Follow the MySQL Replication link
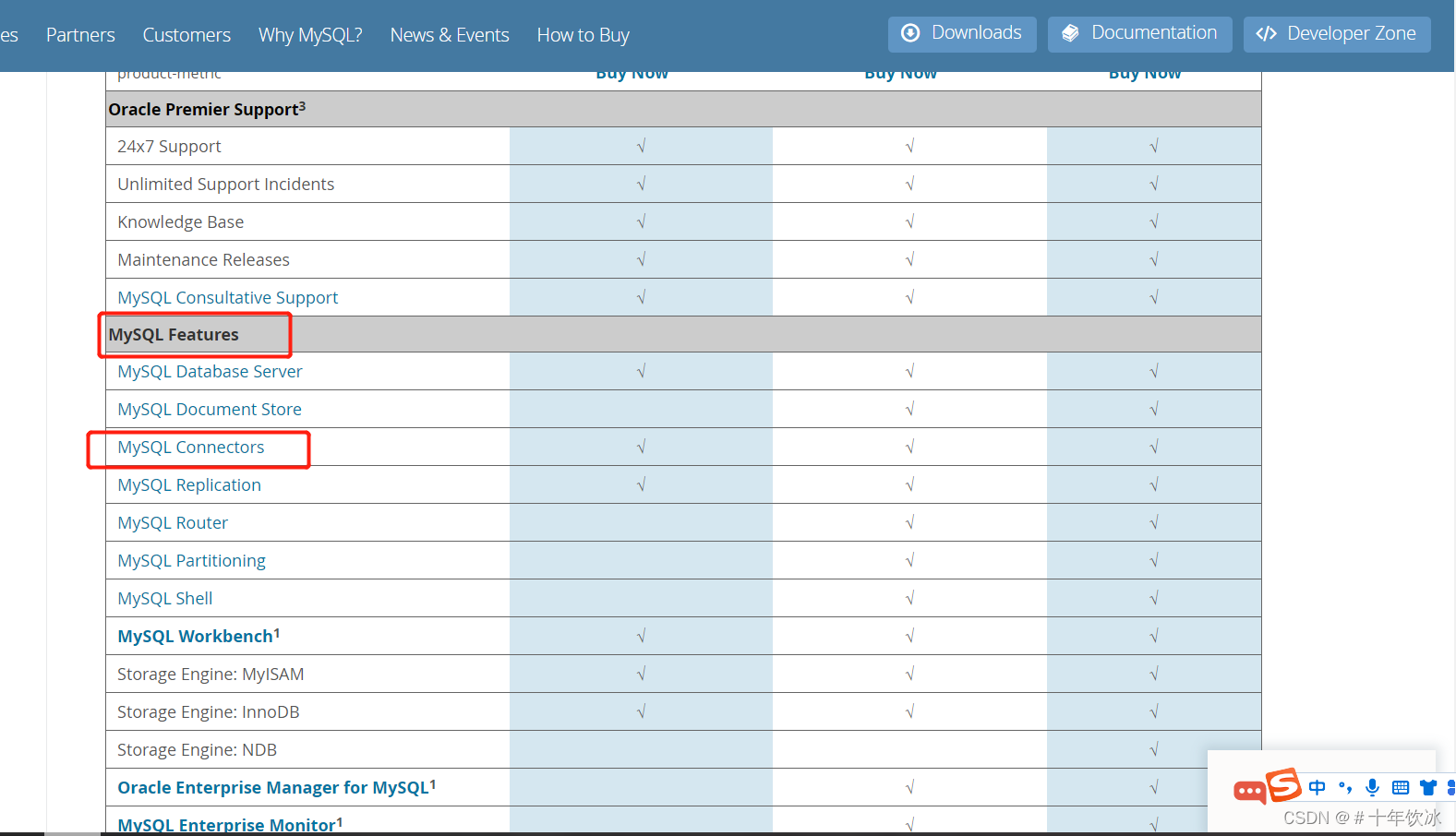1456x836 pixels. tap(189, 484)
